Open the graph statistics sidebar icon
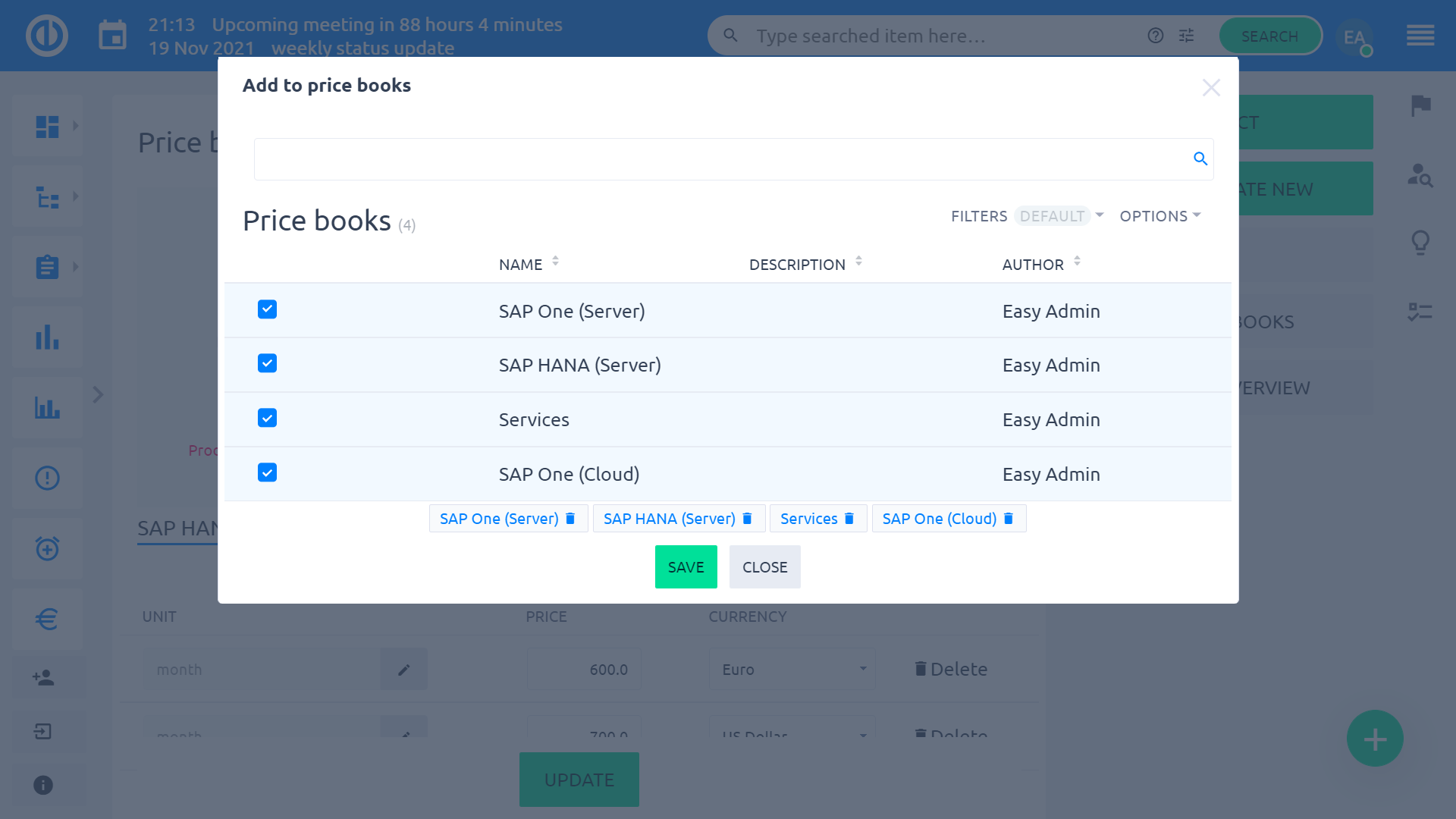1456x819 pixels. click(47, 408)
